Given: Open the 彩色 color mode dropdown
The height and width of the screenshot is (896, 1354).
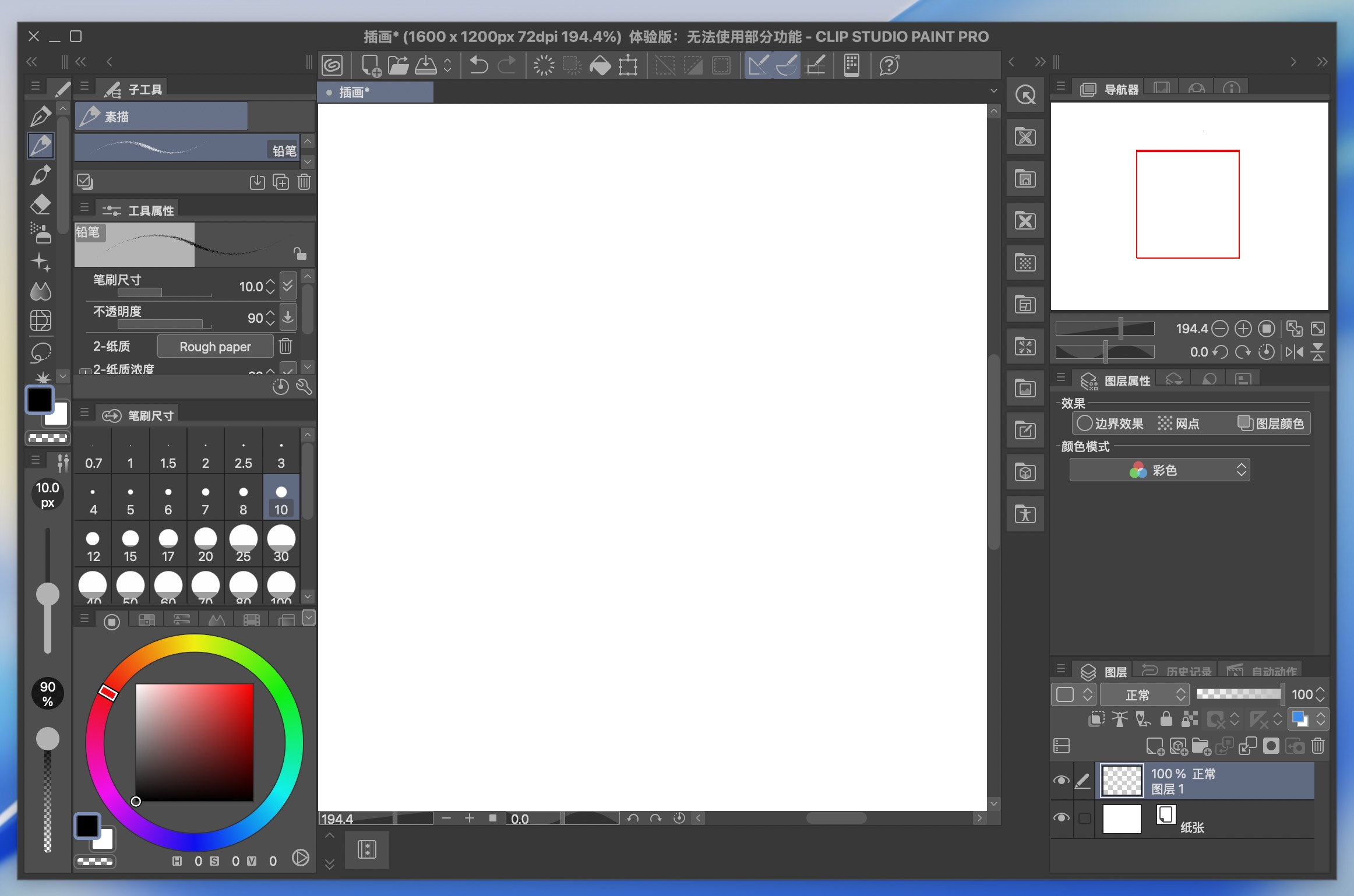Looking at the screenshot, I should [x=1159, y=470].
